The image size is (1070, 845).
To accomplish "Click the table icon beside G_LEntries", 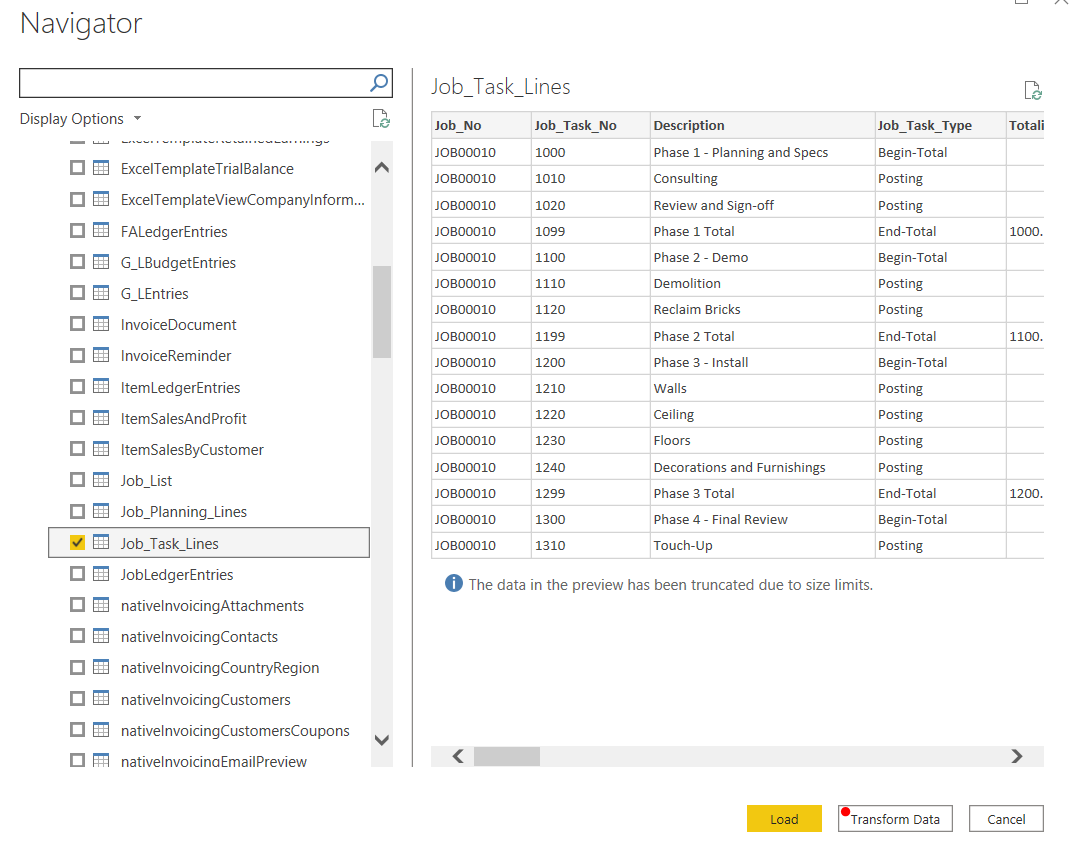I will (x=101, y=293).
